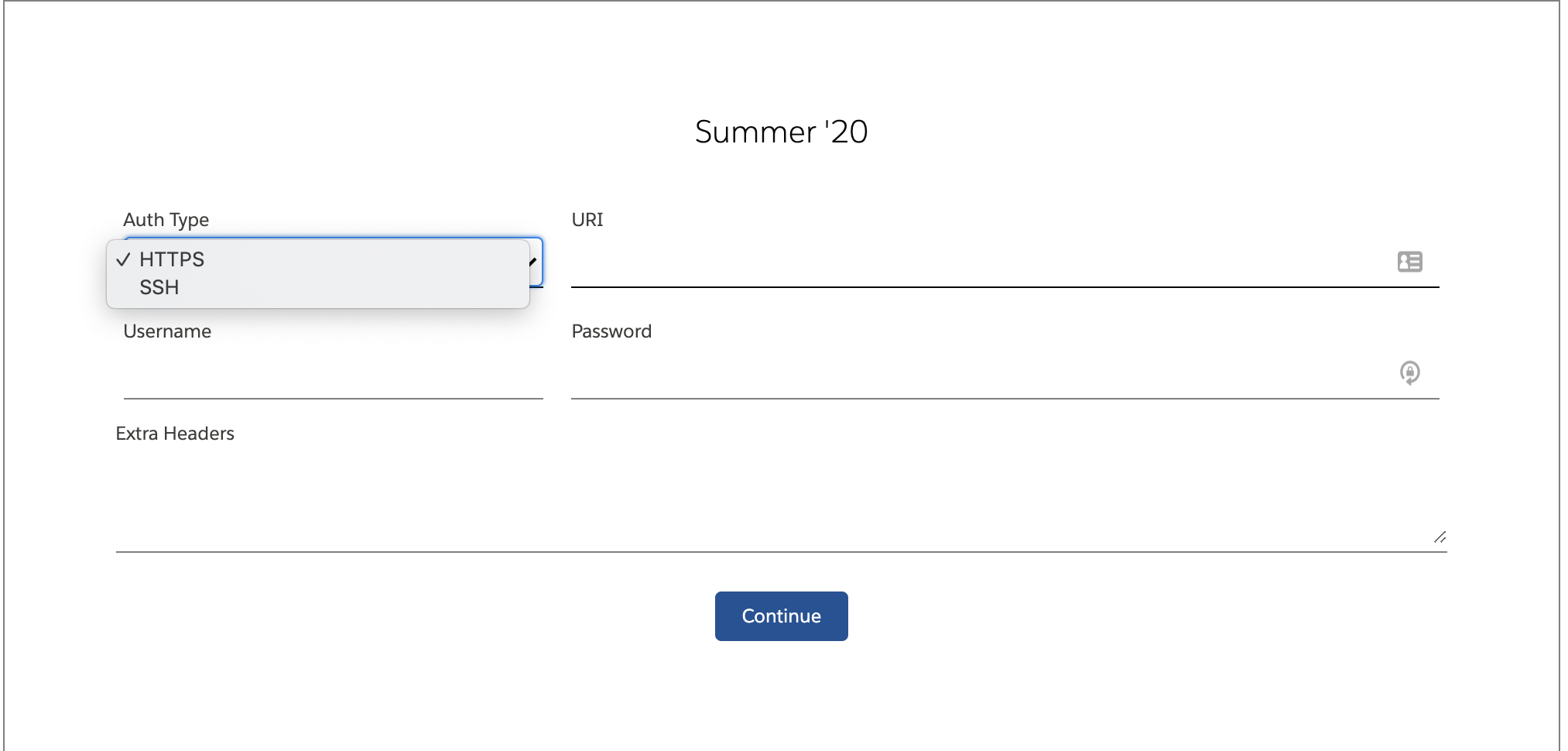Click the Summer '20 heading
Screen dimensions: 1568x751
(781, 132)
